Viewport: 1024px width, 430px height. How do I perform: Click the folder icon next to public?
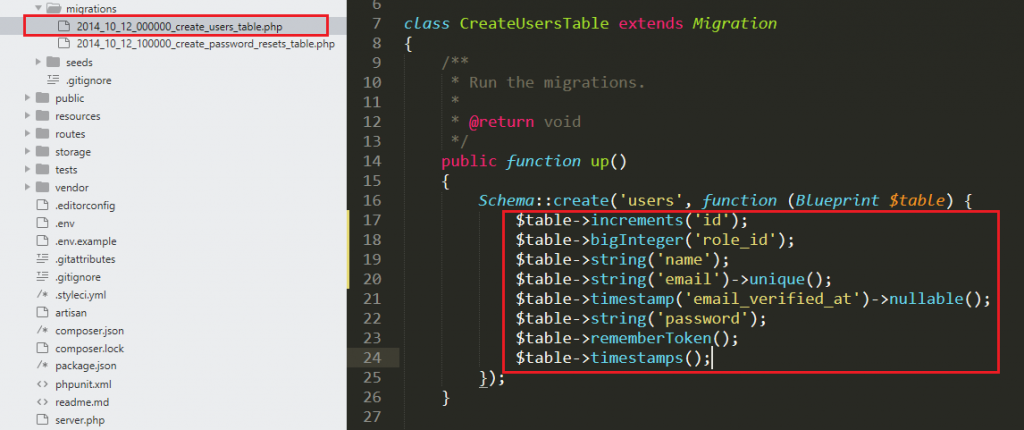[x=42, y=98]
